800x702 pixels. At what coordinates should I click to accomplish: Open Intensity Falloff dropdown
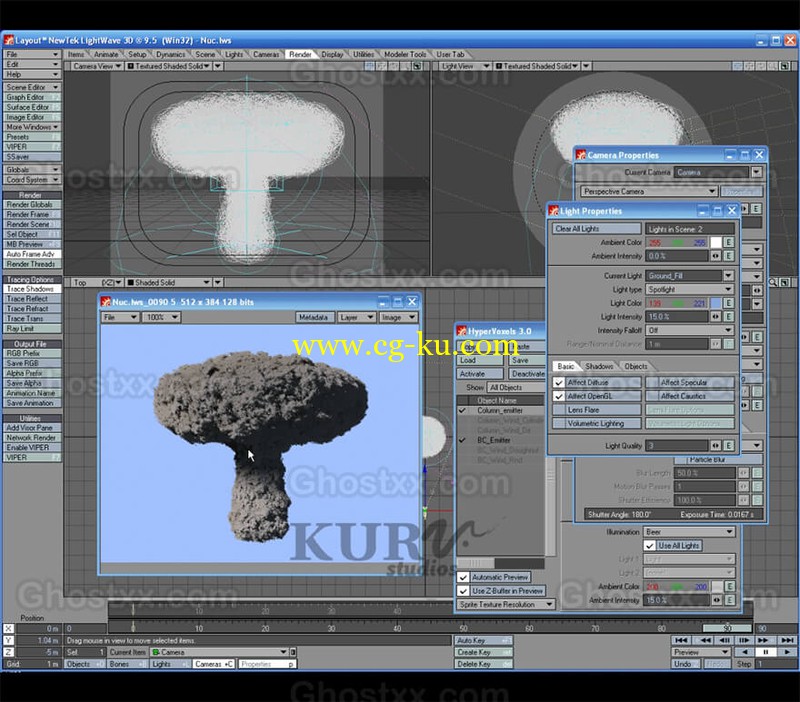[689, 331]
